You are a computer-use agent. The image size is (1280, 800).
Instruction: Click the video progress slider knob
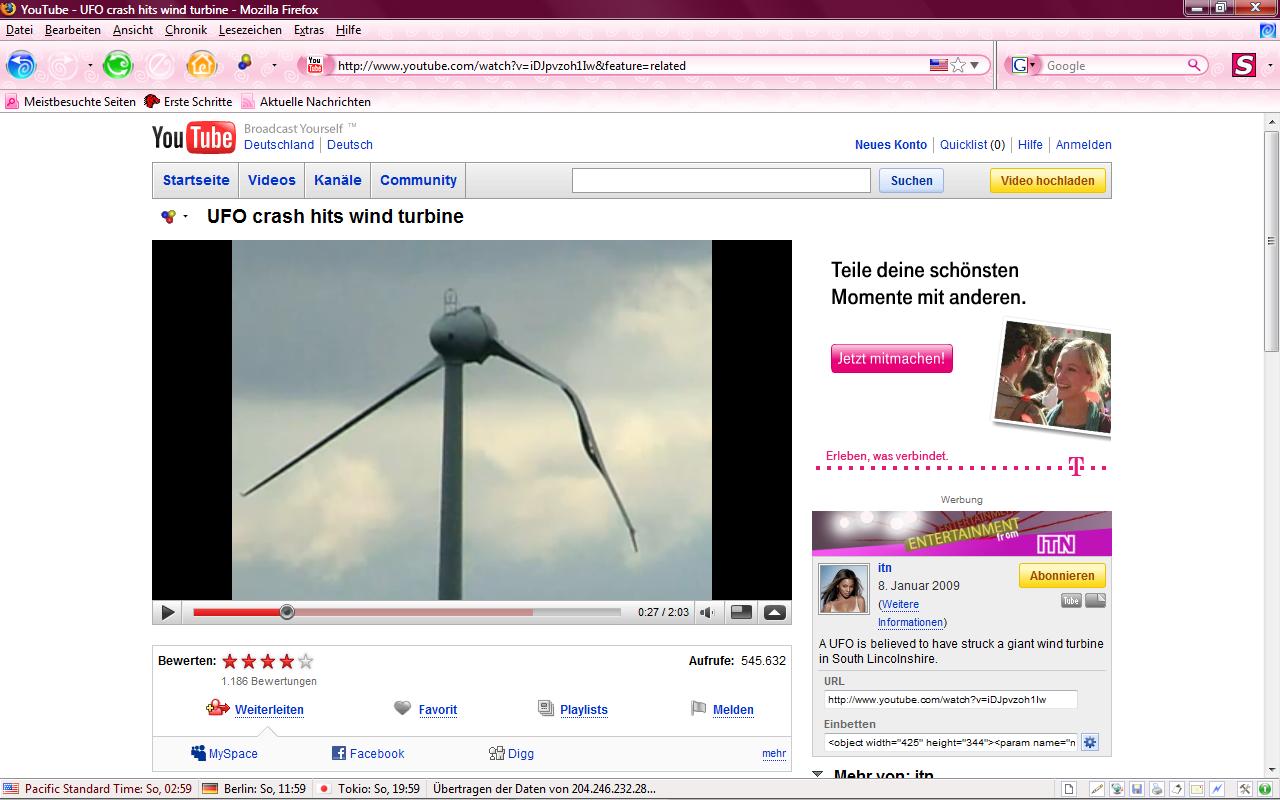click(x=287, y=612)
